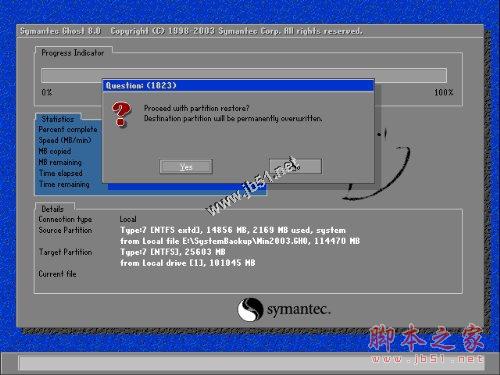Click the target line 'Type:7 [NTFS], 25603 MB'

(173, 252)
